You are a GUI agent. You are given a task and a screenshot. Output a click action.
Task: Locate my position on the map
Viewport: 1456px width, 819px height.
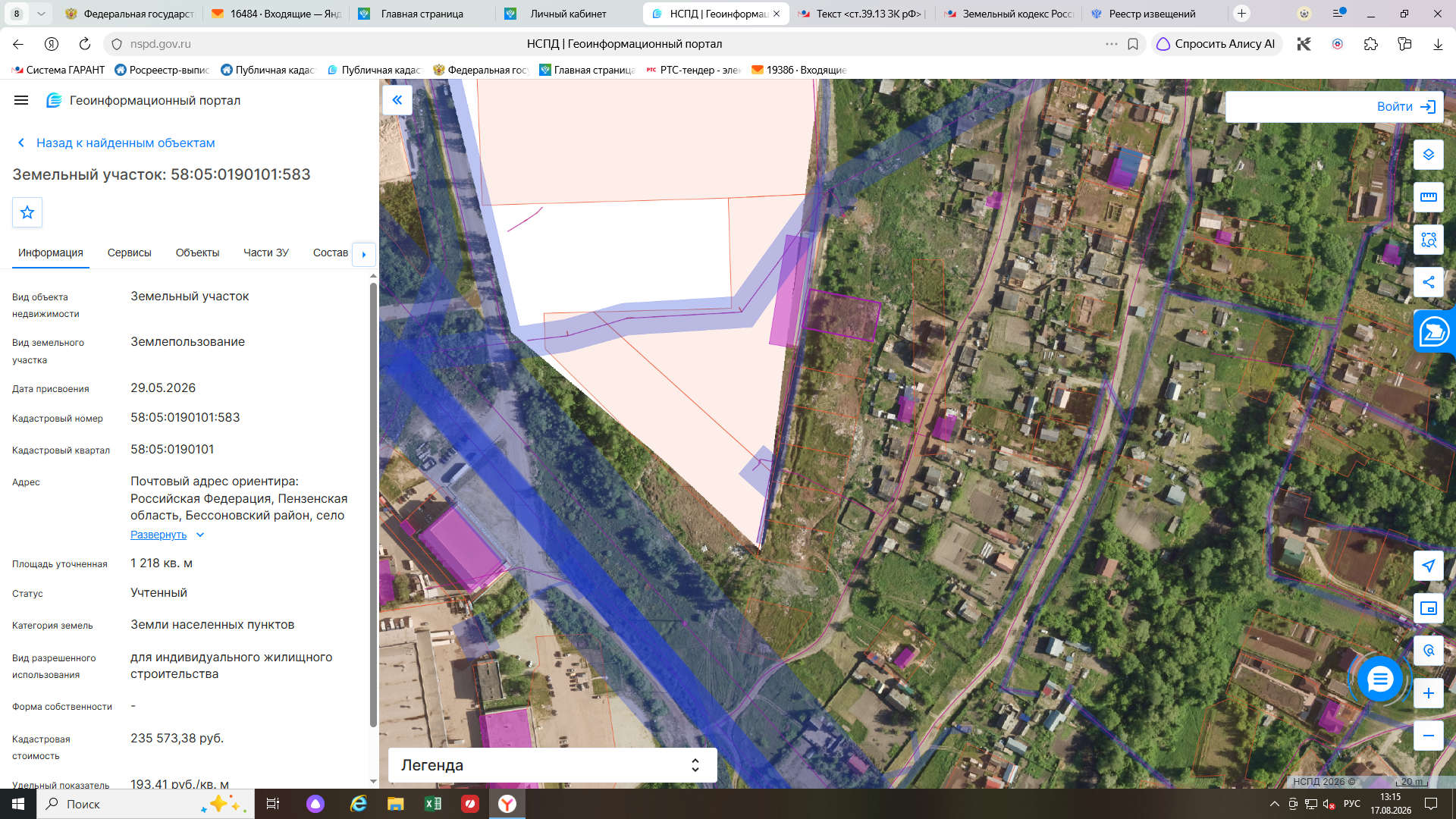[1428, 566]
